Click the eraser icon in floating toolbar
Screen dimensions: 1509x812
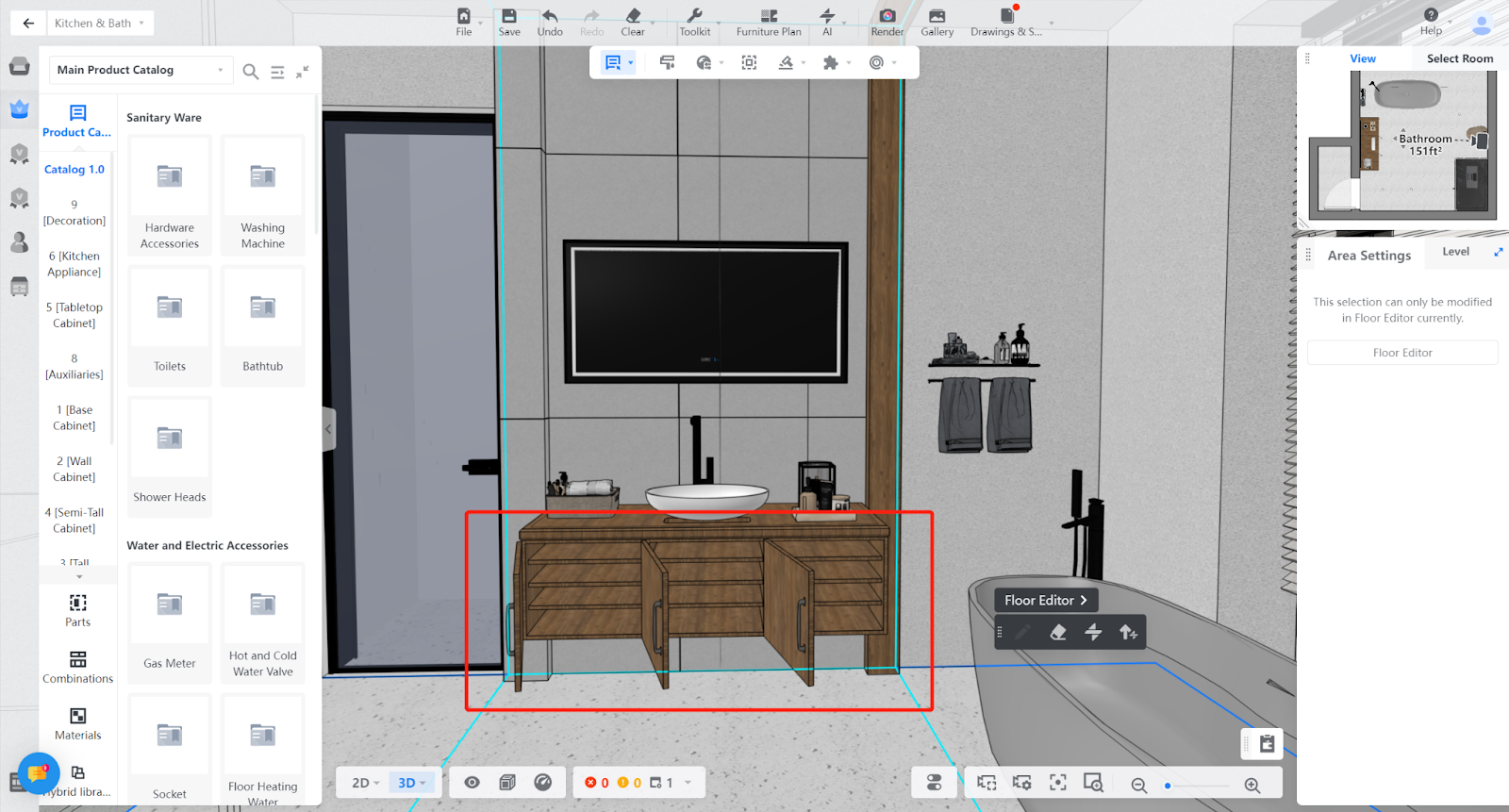(x=1058, y=633)
